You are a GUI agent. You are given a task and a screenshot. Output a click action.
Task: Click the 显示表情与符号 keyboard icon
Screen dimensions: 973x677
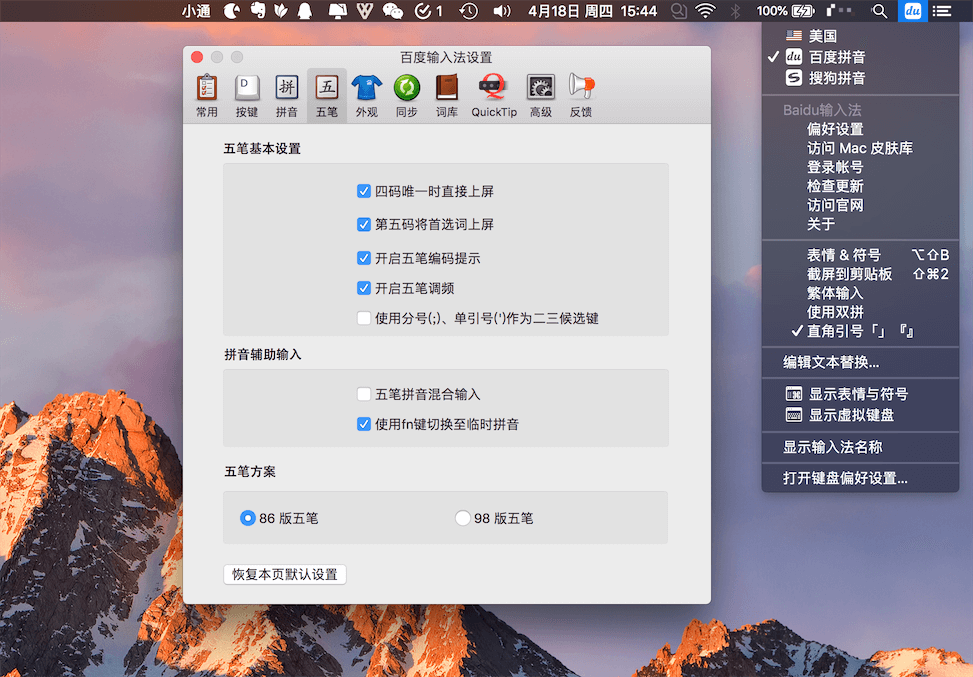pyautogui.click(x=794, y=394)
